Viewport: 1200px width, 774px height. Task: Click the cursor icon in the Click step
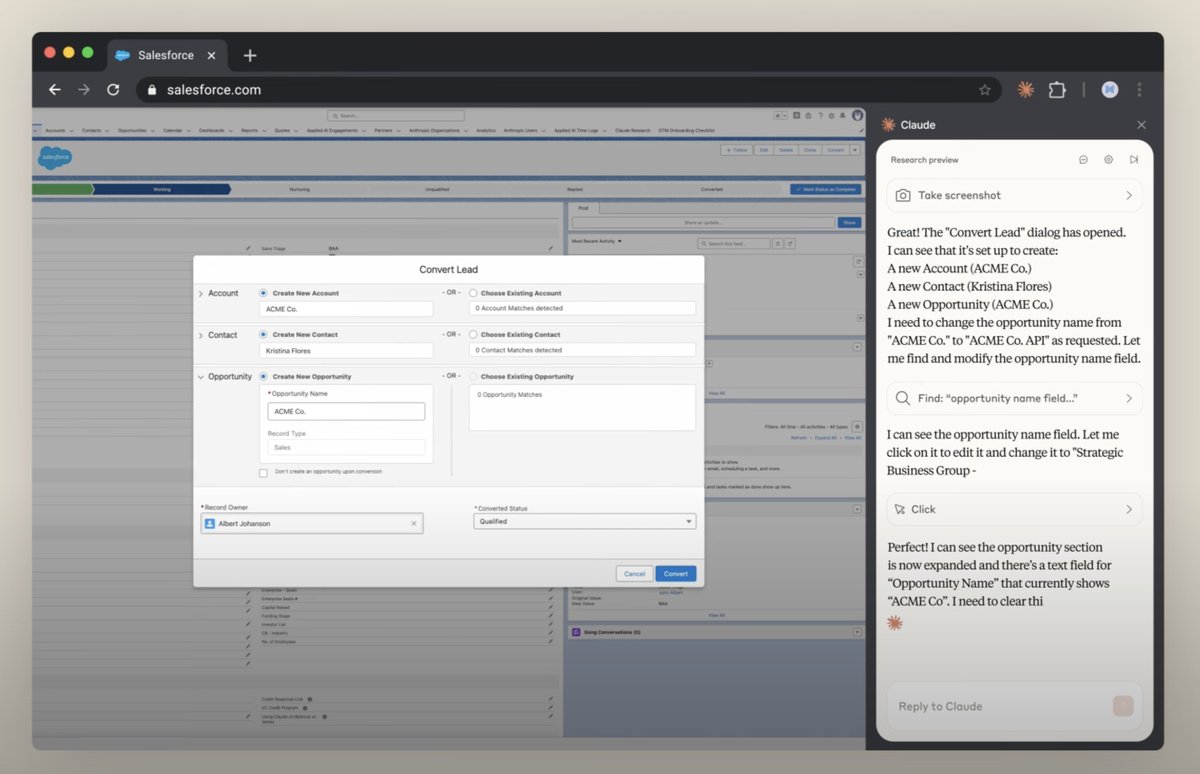pyautogui.click(x=900, y=509)
